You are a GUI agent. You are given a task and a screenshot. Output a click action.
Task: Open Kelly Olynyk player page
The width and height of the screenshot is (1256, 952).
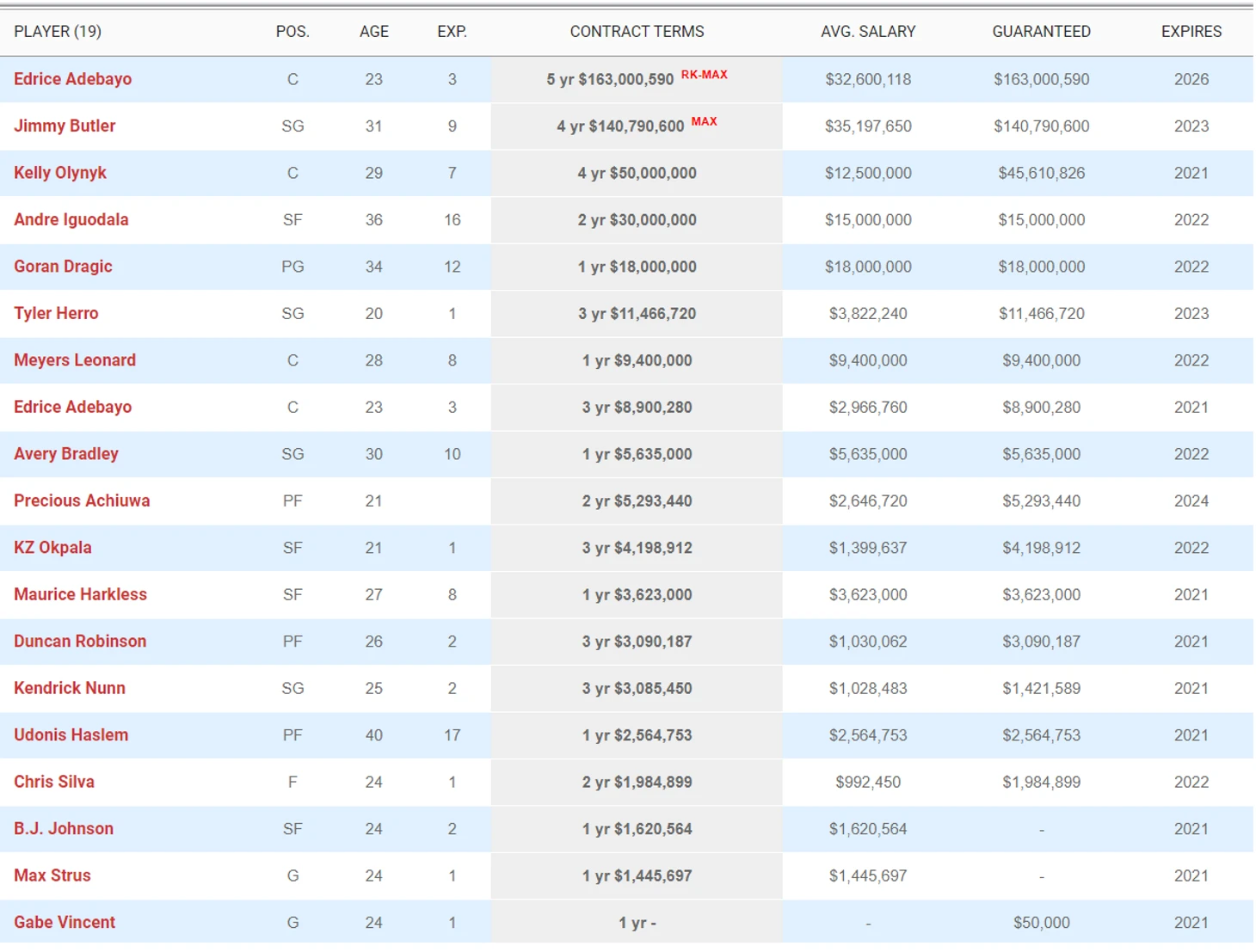point(60,173)
